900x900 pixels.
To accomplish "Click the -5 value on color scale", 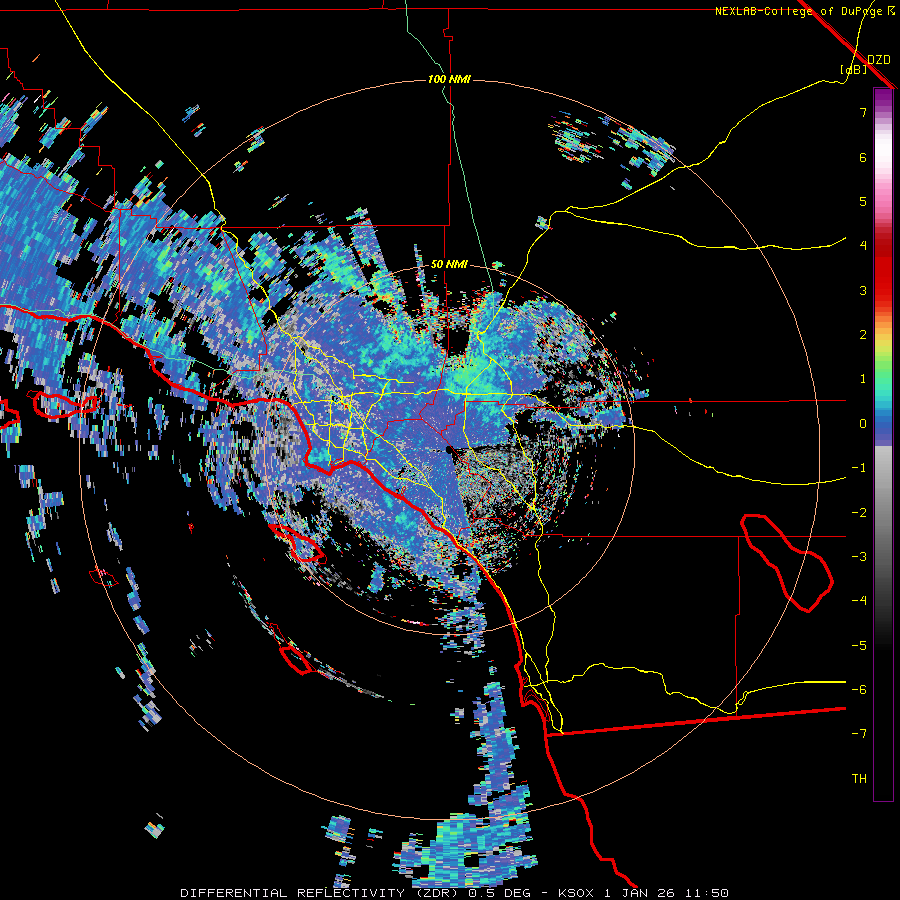I will coord(859,646).
